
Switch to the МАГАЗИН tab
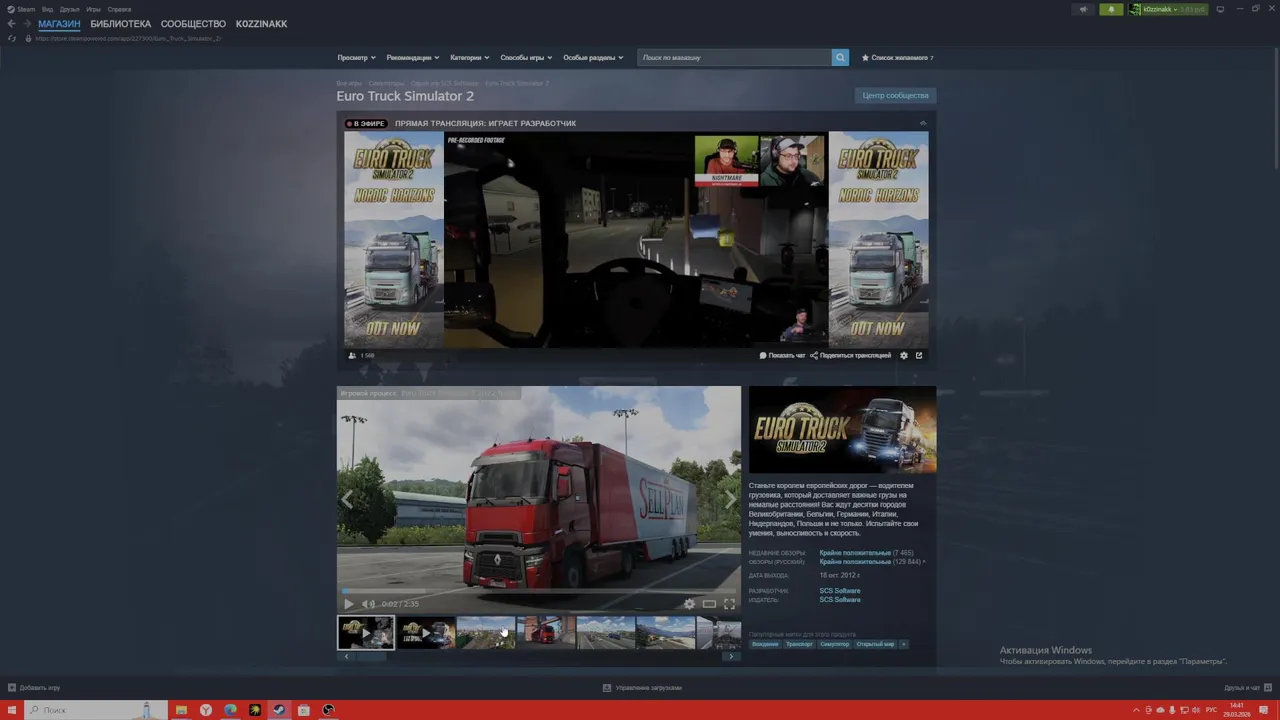coord(59,24)
